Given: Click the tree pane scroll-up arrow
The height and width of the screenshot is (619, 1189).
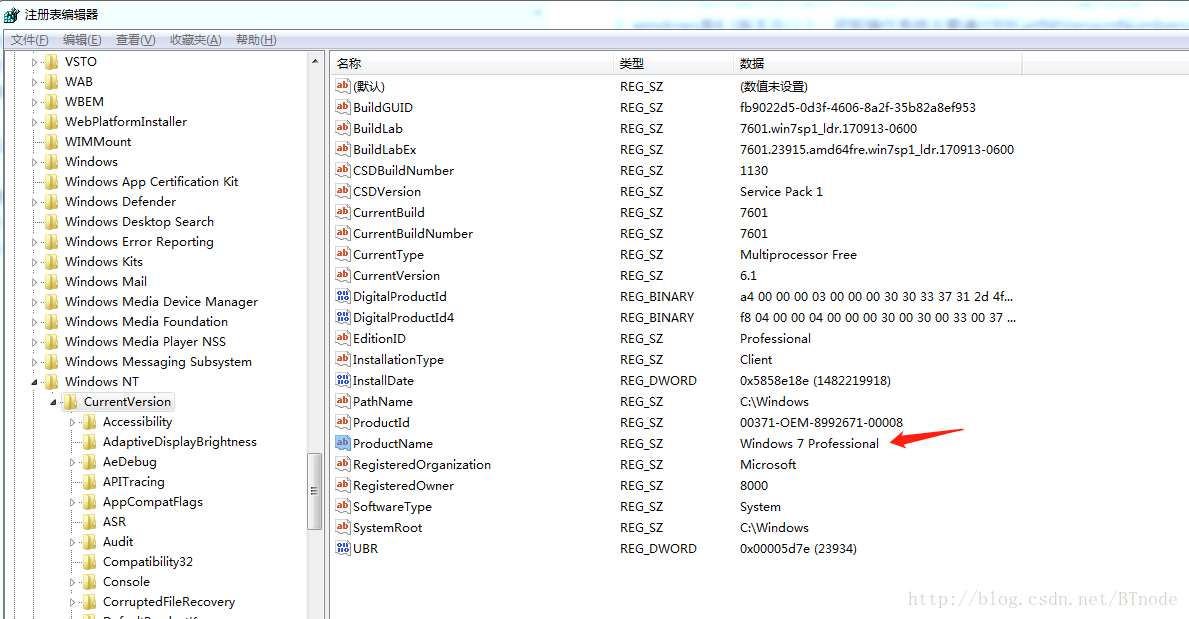Looking at the screenshot, I should pos(315,61).
